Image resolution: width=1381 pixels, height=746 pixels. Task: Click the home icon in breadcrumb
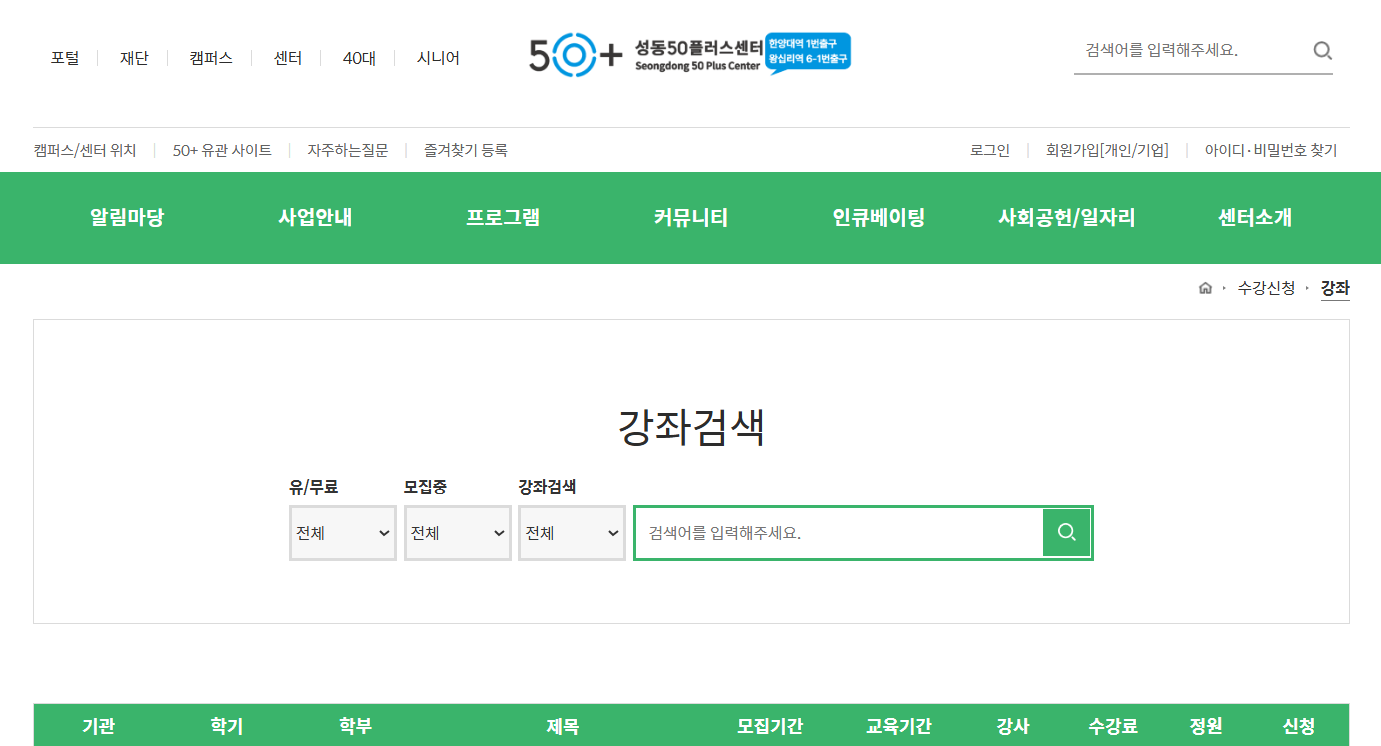[x=1205, y=288]
